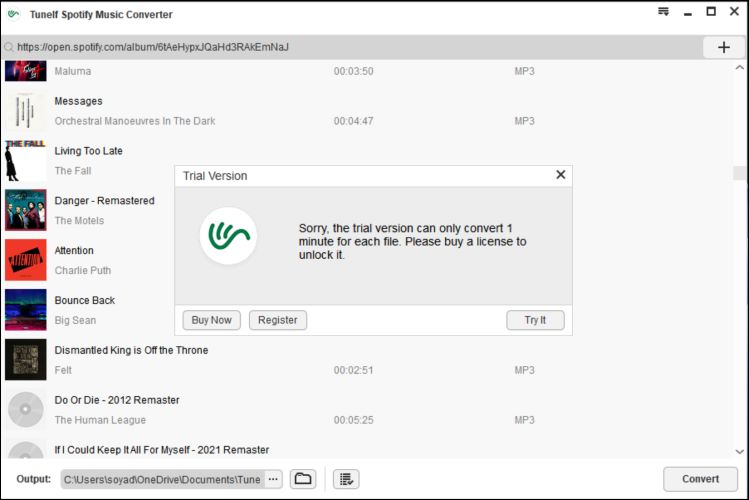This screenshot has height=500, width=749.
Task: Click artist name 'Charlie Puth'
Action: pyautogui.click(x=83, y=270)
